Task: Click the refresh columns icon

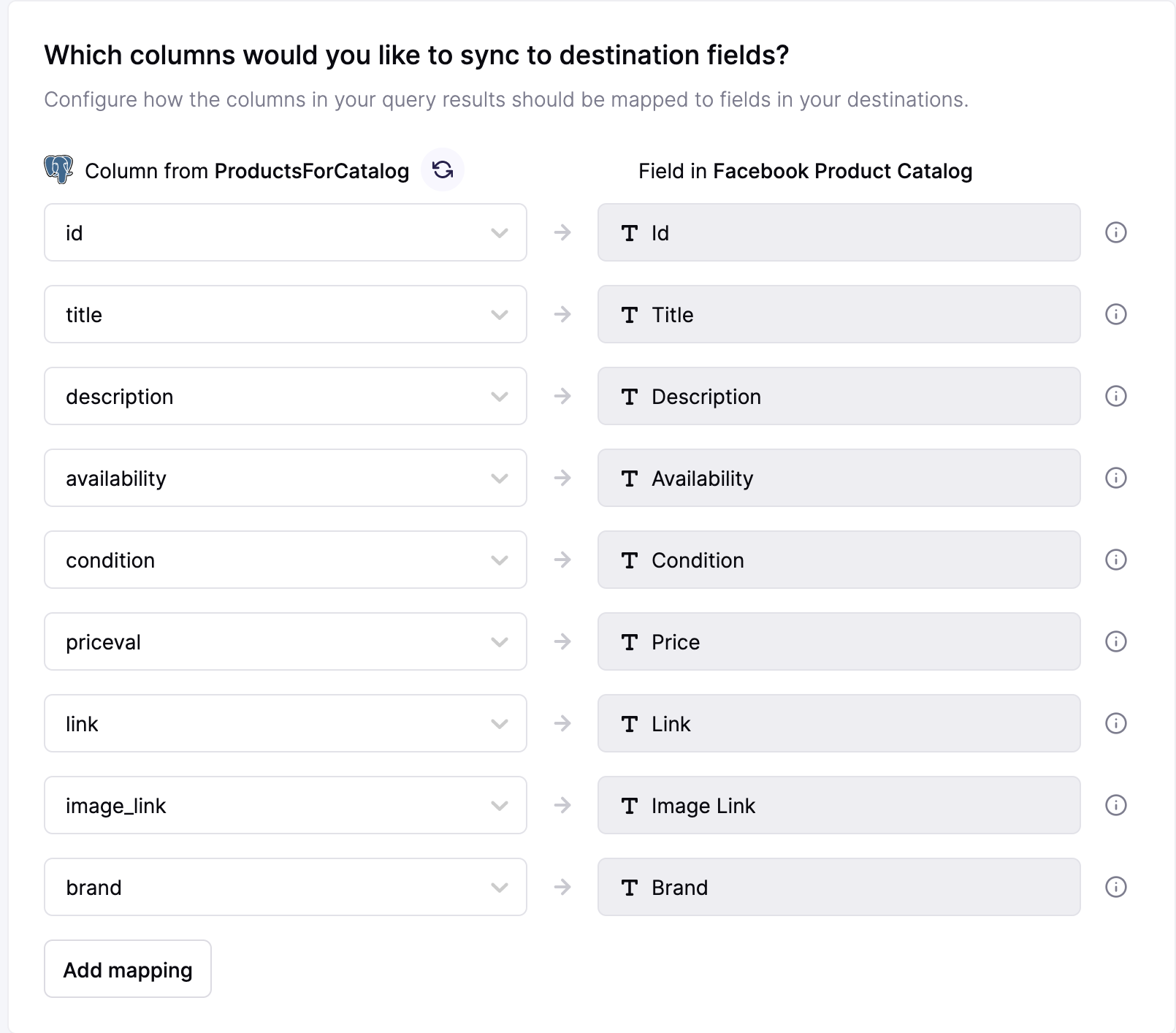Action: [443, 170]
